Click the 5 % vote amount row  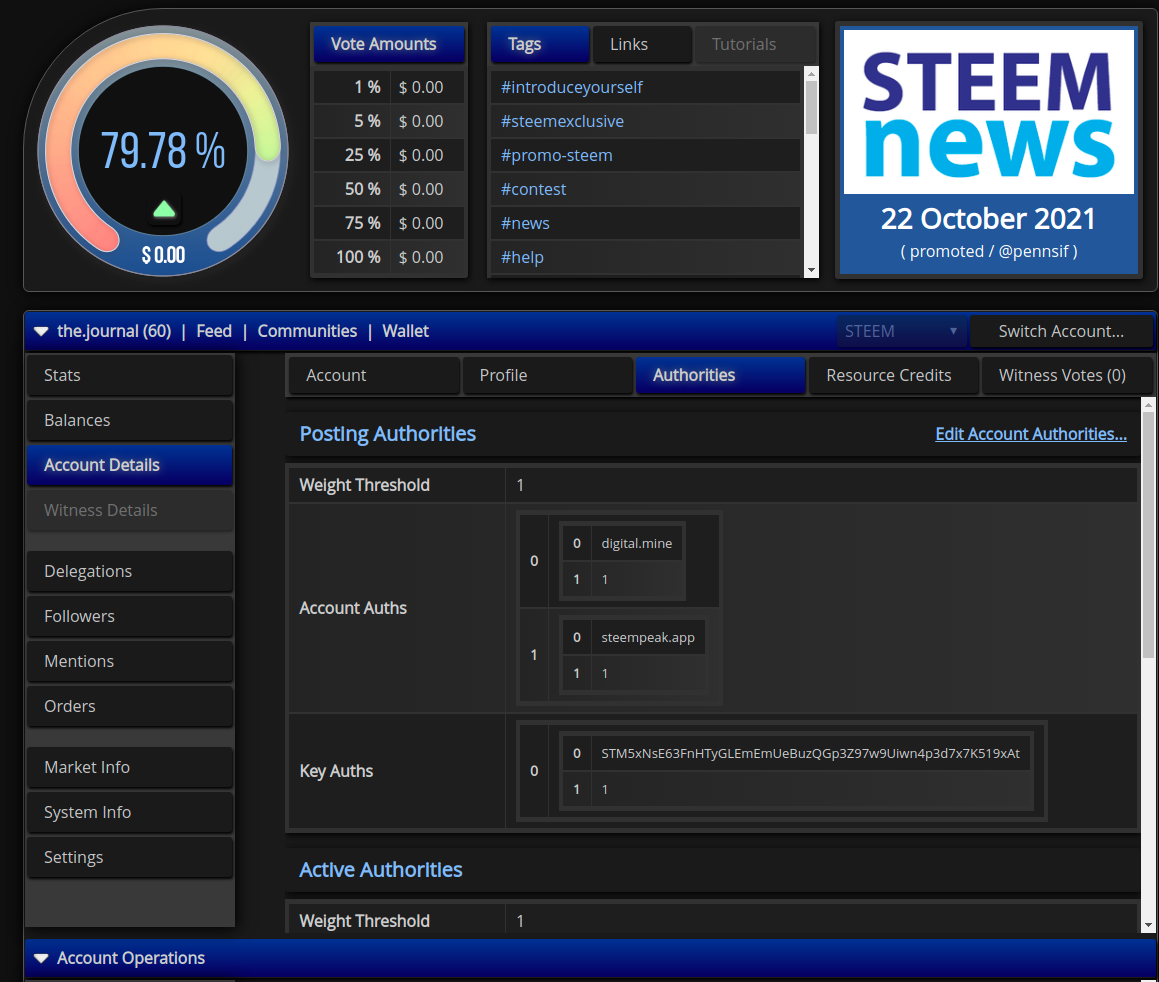tap(389, 121)
